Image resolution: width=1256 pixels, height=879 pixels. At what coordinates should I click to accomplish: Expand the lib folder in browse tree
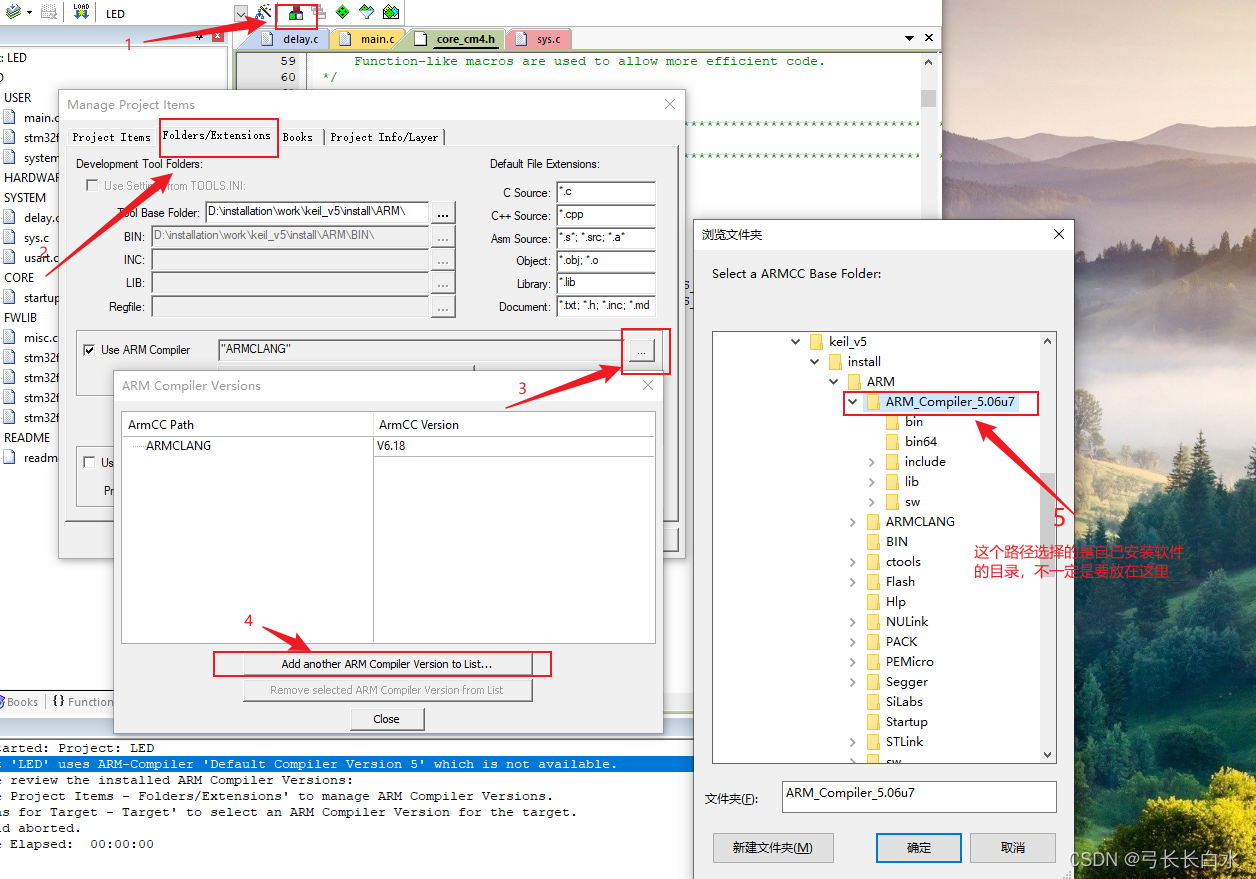coord(871,482)
